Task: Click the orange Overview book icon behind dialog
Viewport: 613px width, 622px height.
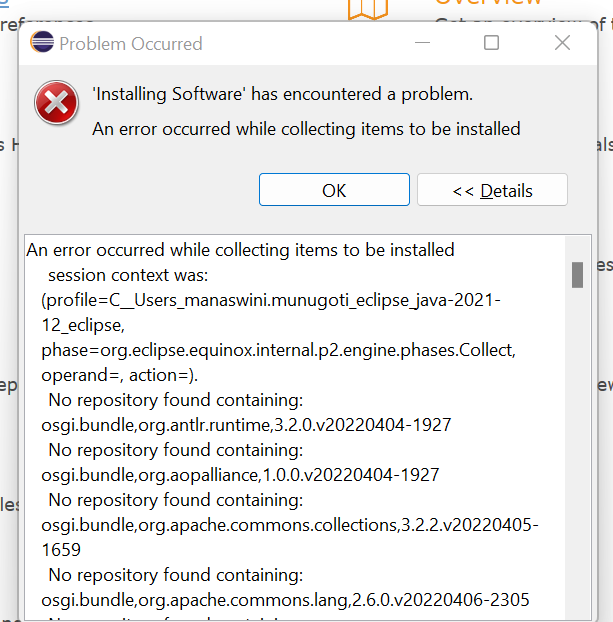Action: [x=368, y=9]
